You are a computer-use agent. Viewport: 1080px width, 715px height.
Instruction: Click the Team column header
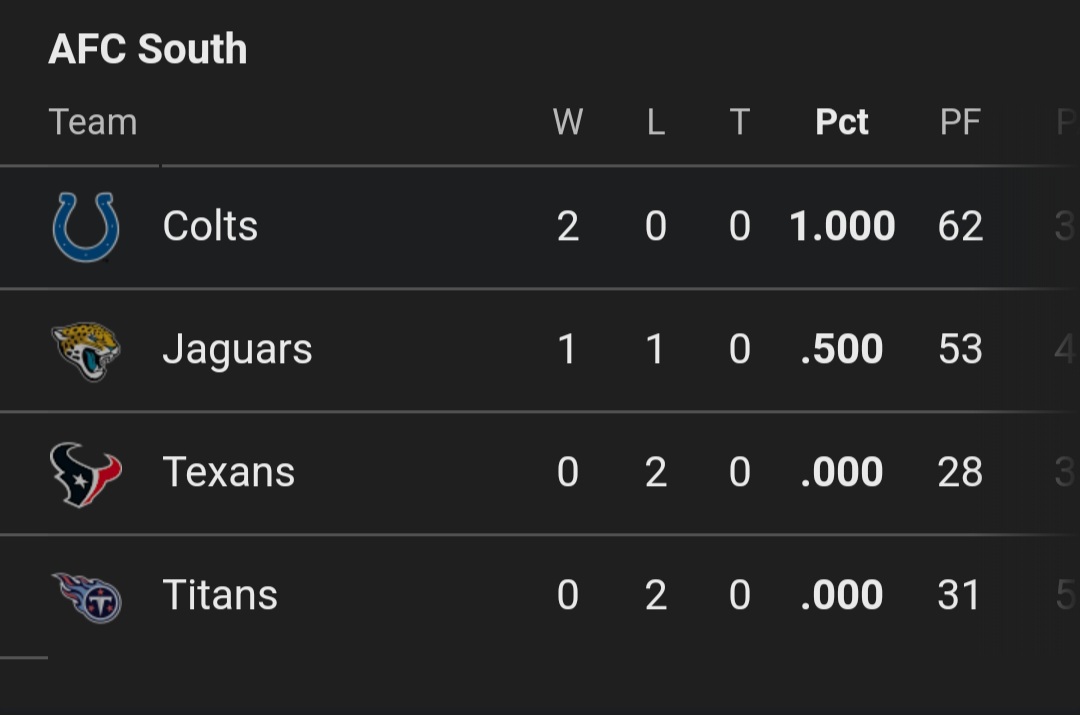pos(93,122)
